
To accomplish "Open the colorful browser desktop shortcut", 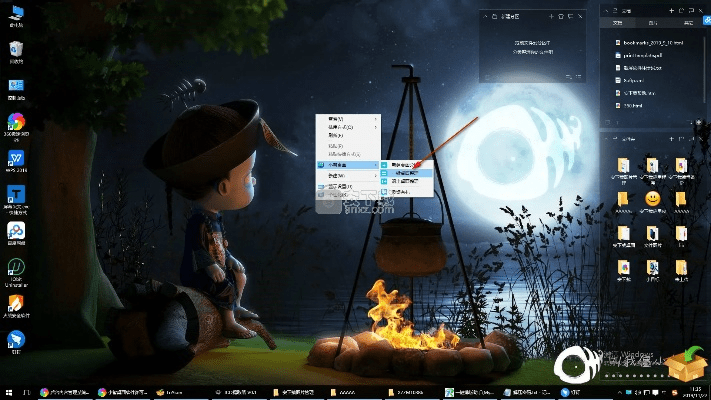I will coord(17,123).
